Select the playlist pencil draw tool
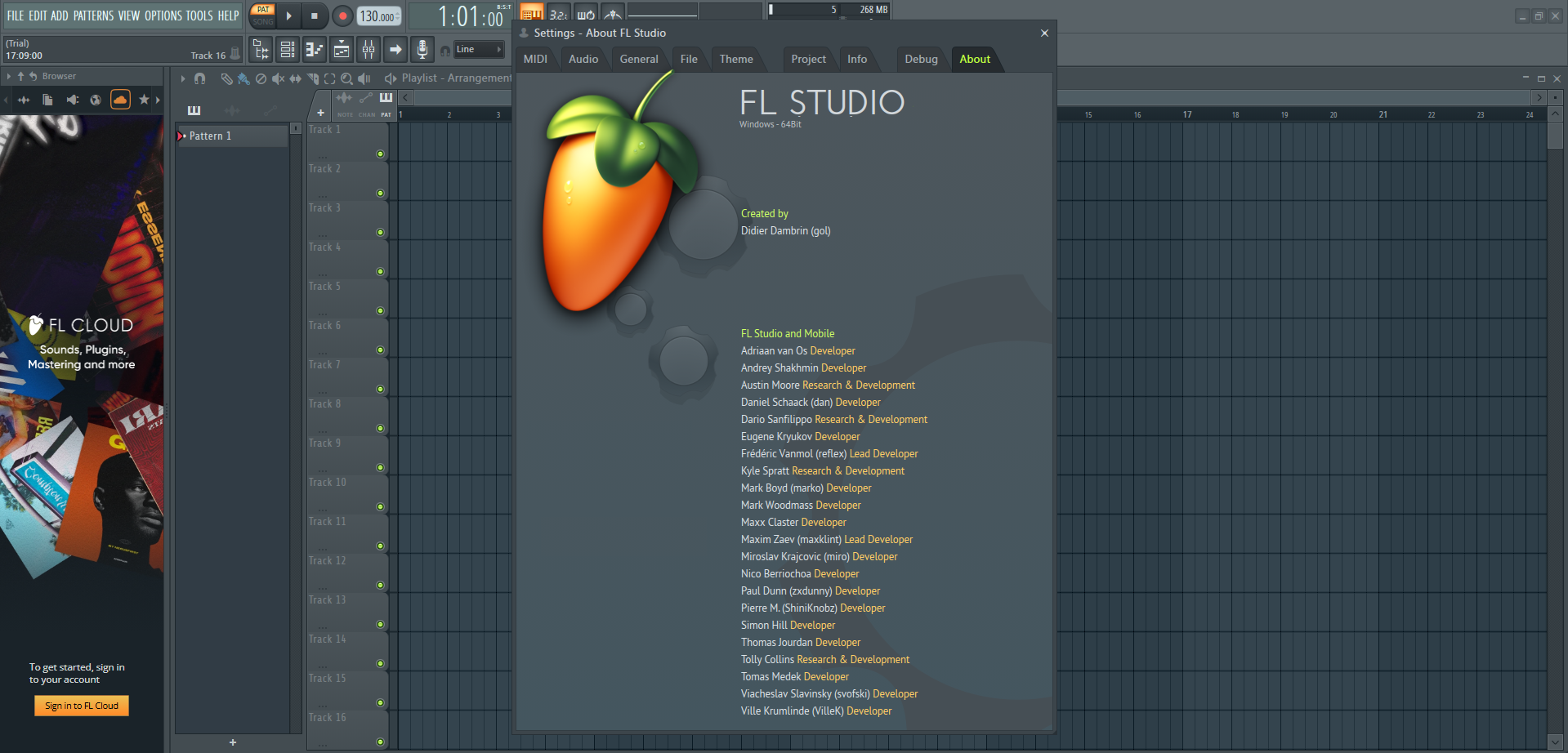This screenshot has width=1568, height=753. click(x=226, y=78)
